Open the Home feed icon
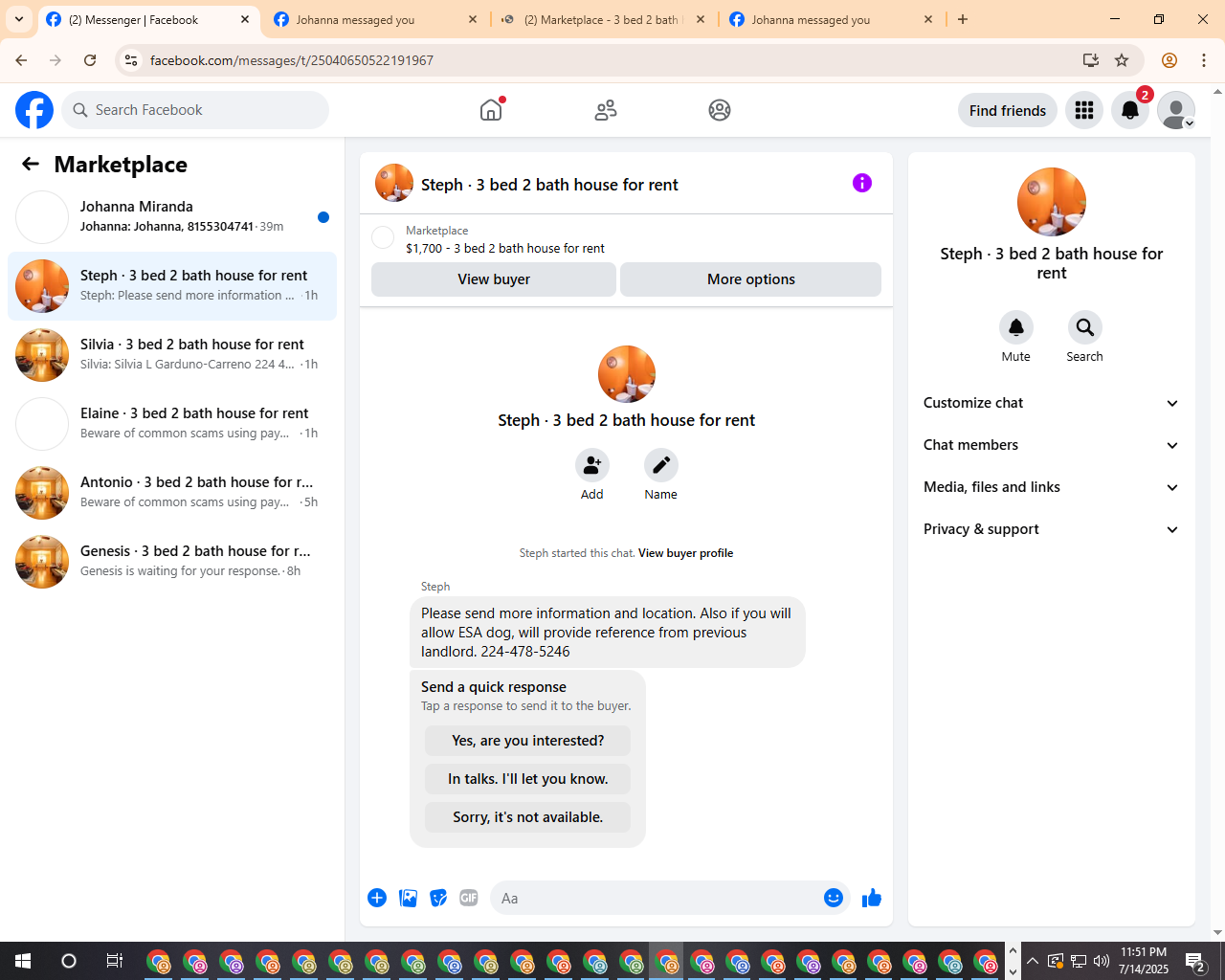This screenshot has height=980, width=1225. [491, 110]
